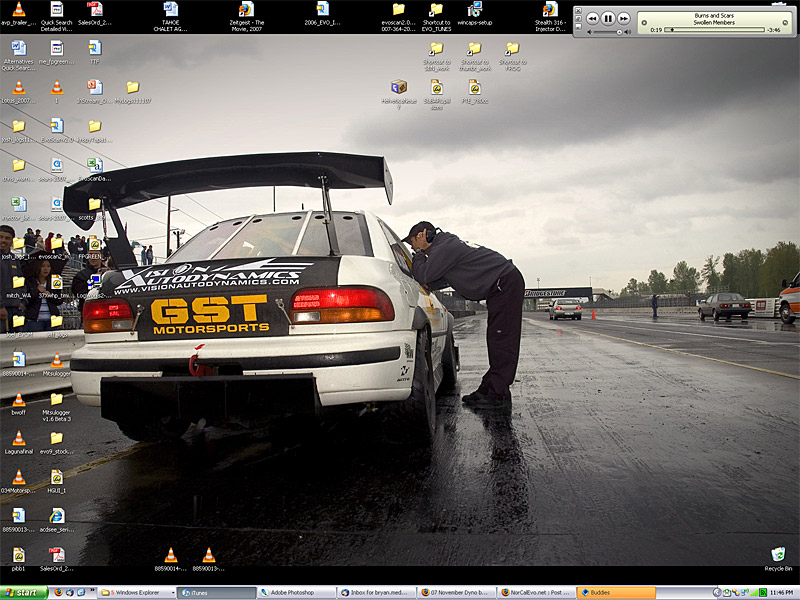This screenshot has width=800, height=600.
Task: Open the Mitsulogger v1.6 Beta 3 folder
Action: click(57, 407)
